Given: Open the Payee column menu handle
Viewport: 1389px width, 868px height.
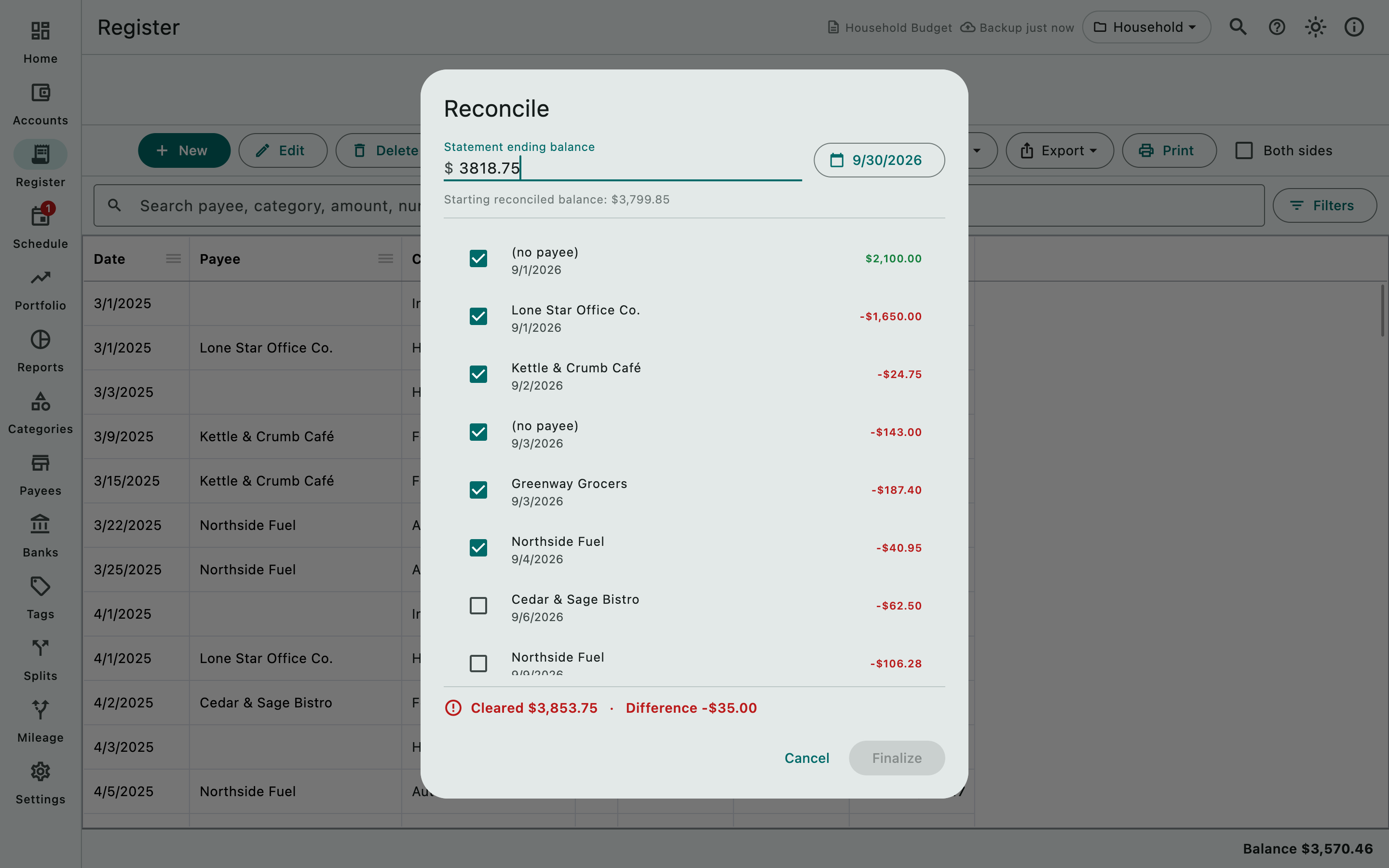Looking at the screenshot, I should pos(386,259).
